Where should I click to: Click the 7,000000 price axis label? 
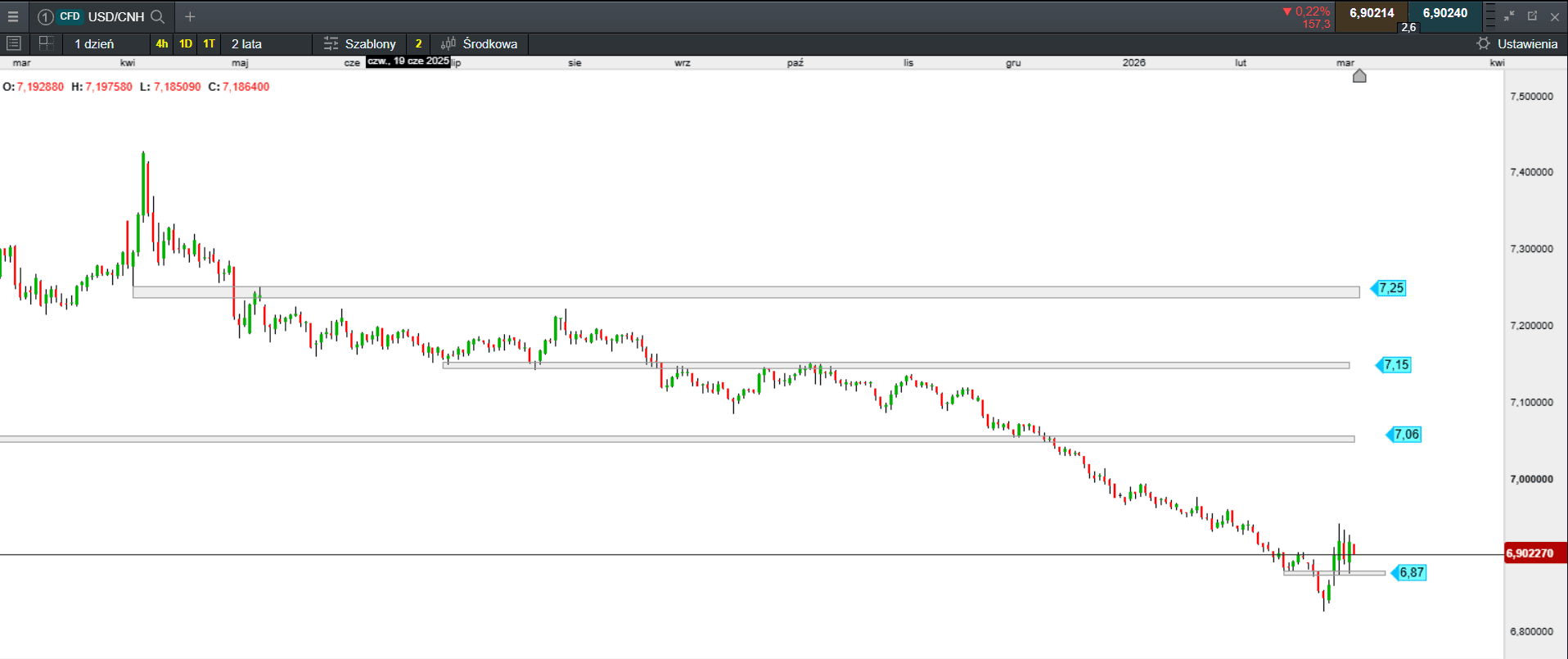coord(1531,479)
